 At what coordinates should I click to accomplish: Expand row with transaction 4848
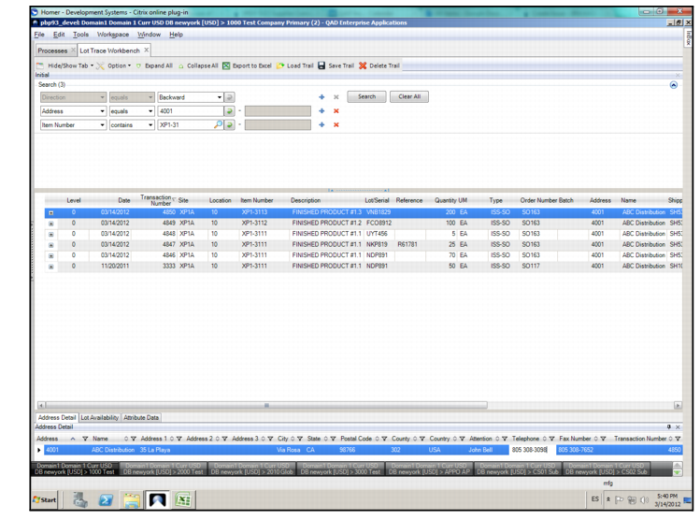click(x=51, y=234)
